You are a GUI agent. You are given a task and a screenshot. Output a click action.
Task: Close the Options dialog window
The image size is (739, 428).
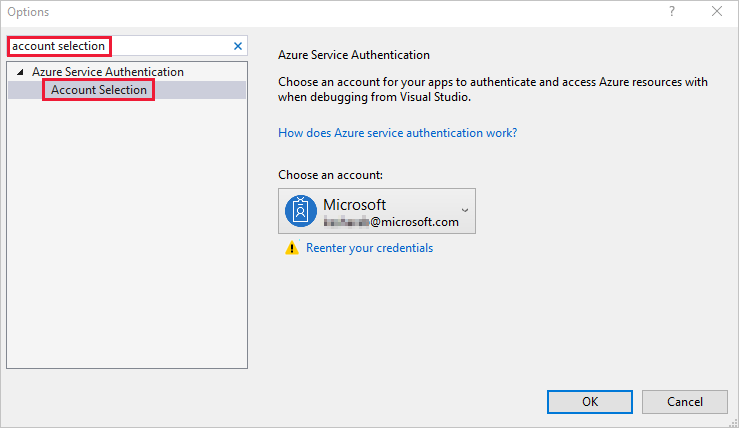(x=716, y=12)
